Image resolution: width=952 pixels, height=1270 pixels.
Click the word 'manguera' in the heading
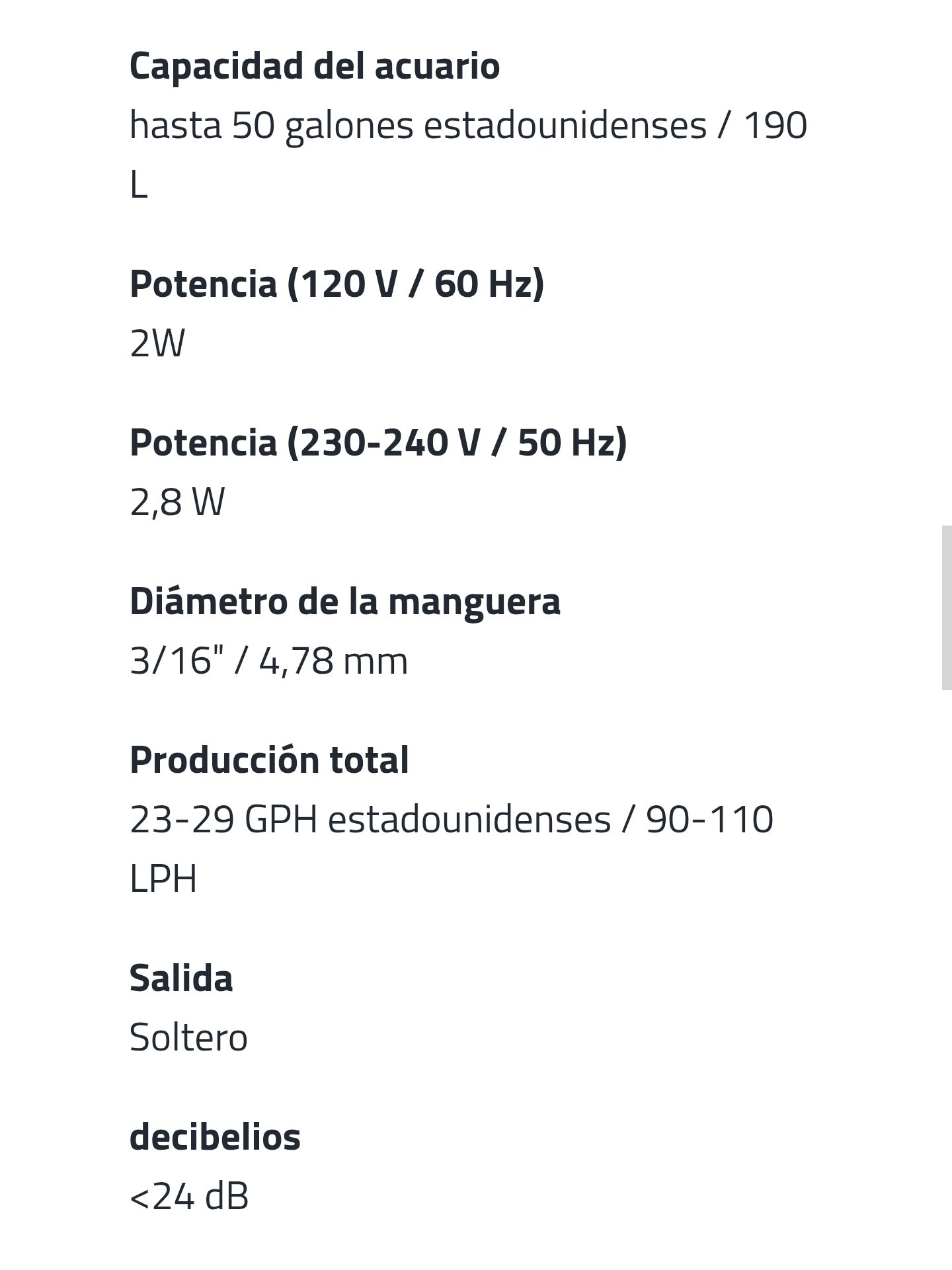point(474,603)
